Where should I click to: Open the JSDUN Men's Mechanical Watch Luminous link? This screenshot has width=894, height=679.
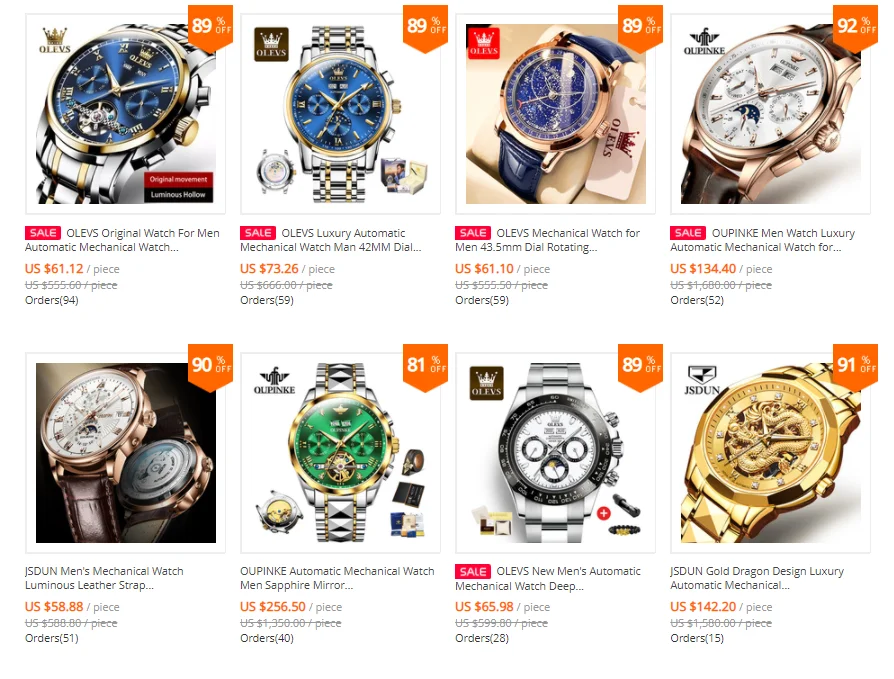click(104, 578)
